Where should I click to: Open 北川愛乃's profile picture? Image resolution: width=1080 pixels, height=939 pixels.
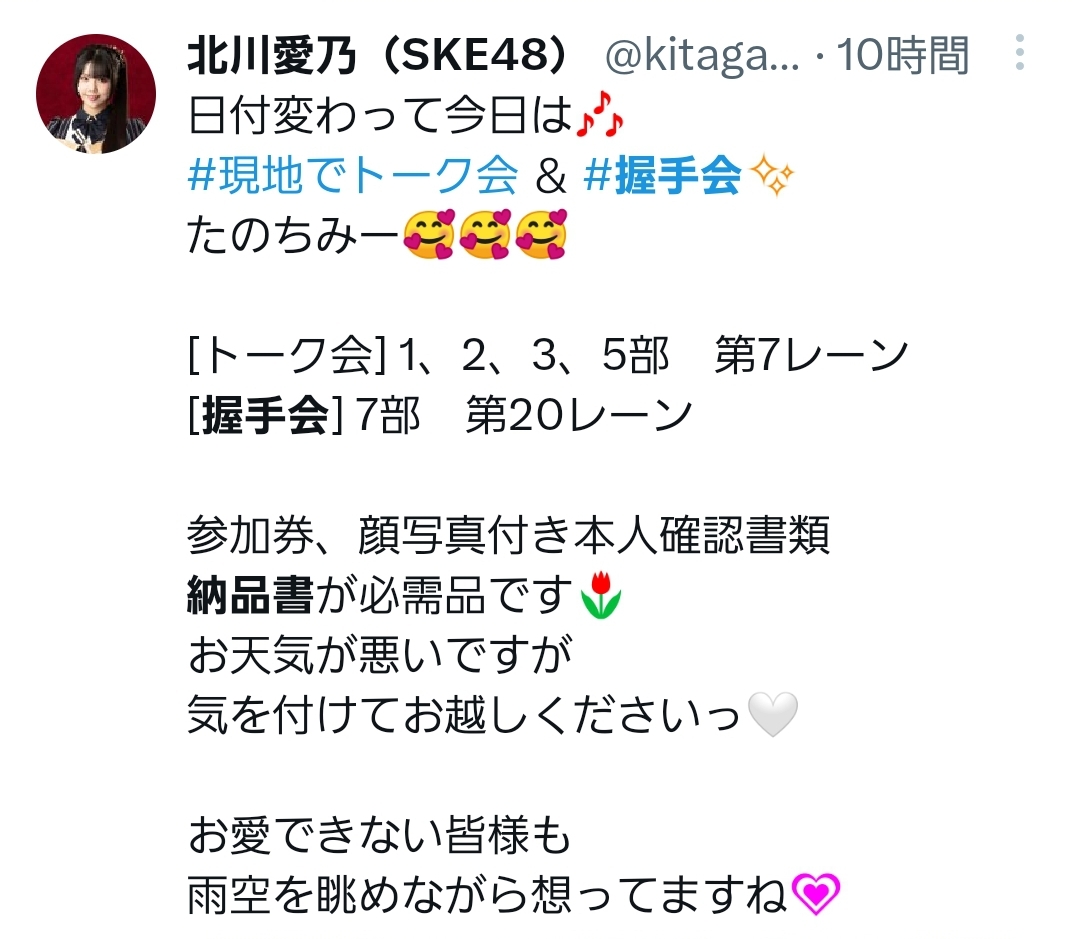96,94
